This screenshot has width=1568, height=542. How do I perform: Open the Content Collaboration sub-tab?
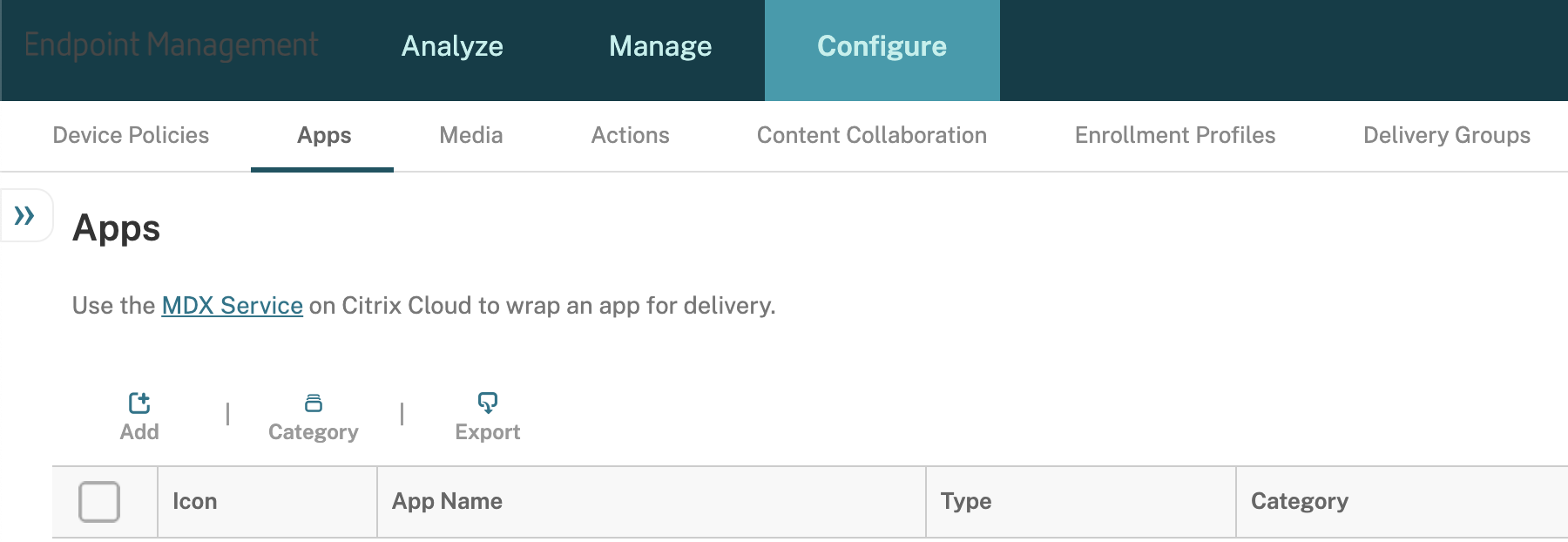871,136
